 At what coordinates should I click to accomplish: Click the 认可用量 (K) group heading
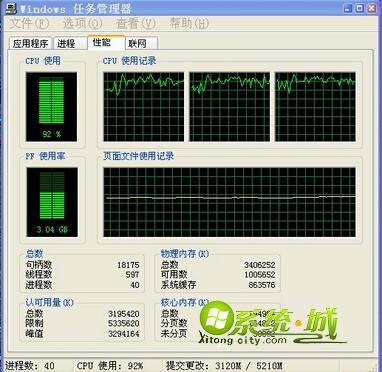coord(50,302)
